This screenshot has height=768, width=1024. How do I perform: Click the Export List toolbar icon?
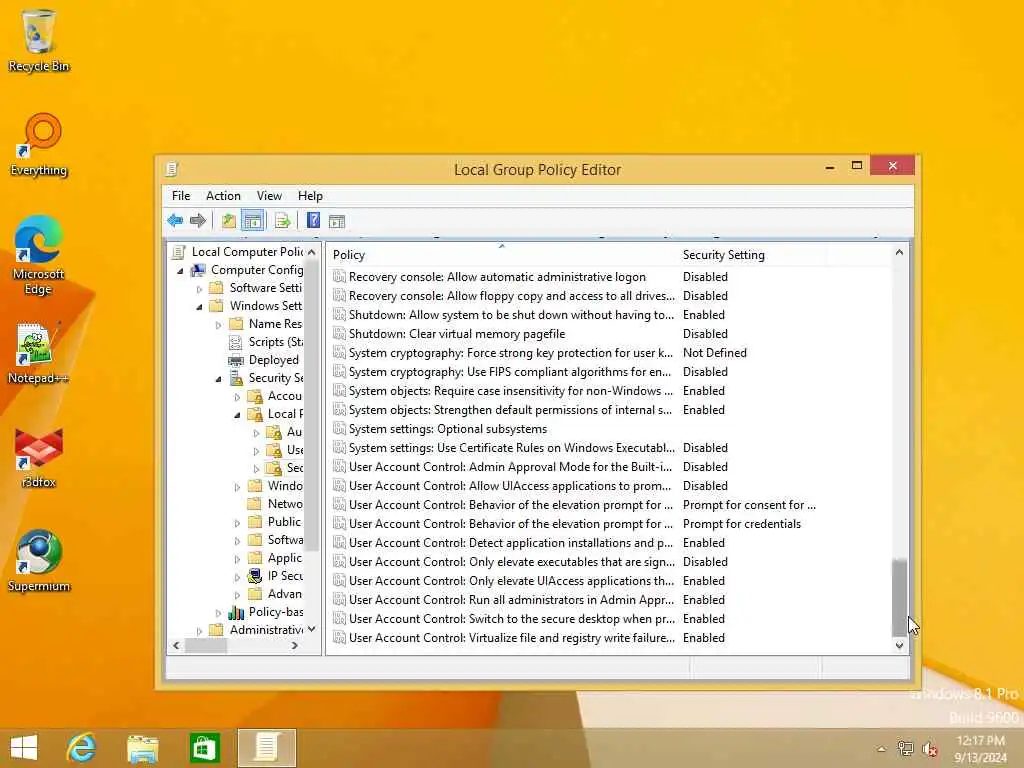pyautogui.click(x=282, y=221)
